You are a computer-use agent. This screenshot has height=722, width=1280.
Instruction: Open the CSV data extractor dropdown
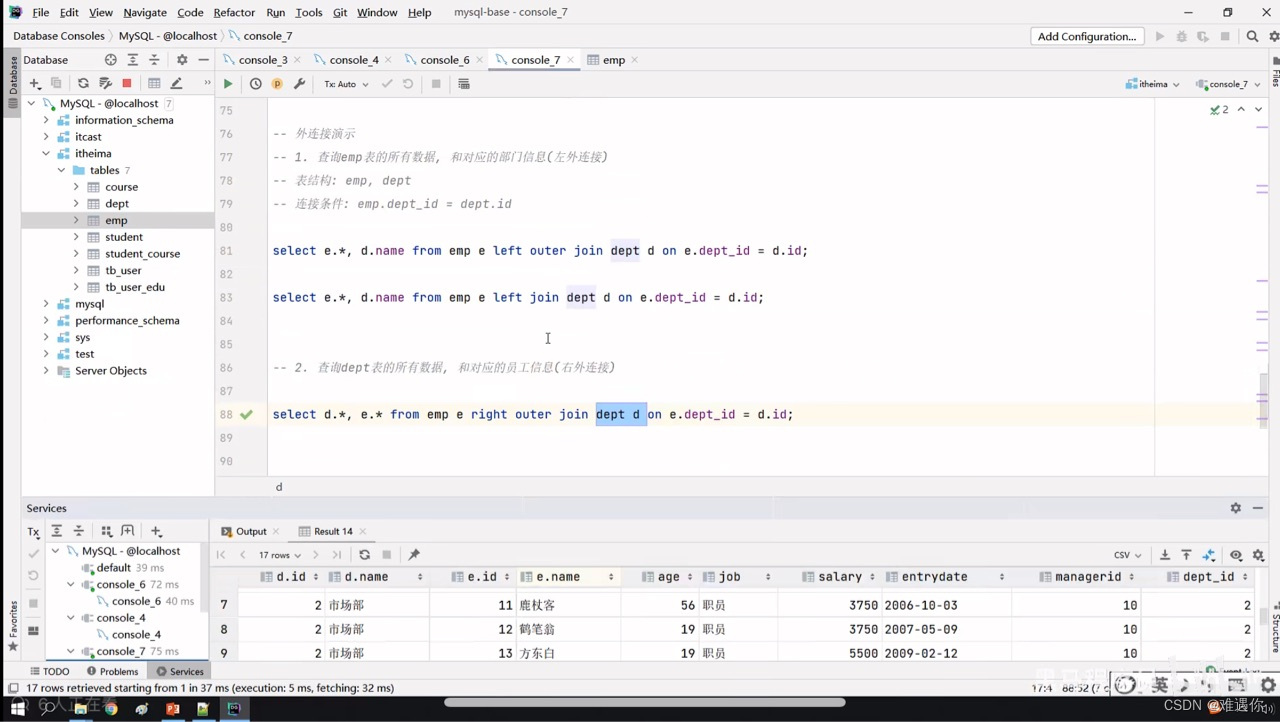pyautogui.click(x=1127, y=555)
